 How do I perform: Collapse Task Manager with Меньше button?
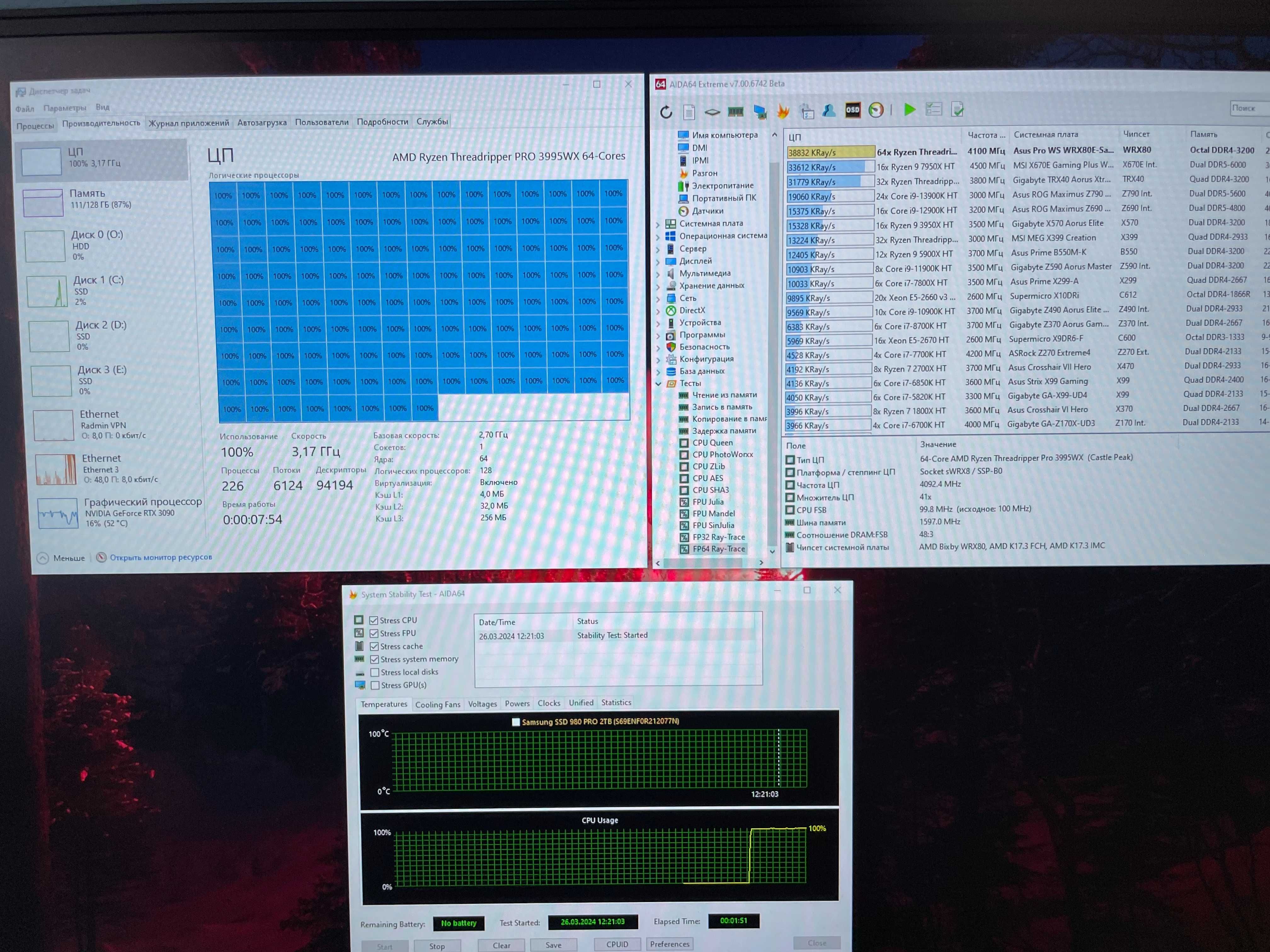(x=61, y=558)
